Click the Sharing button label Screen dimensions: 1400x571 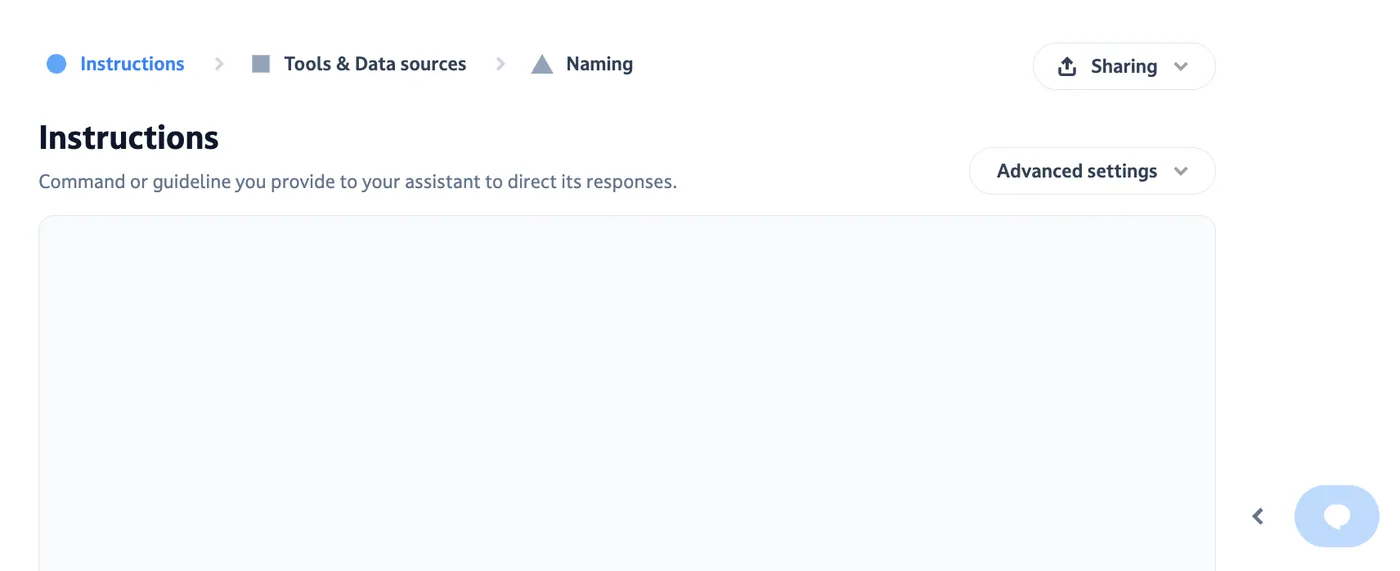click(1124, 66)
